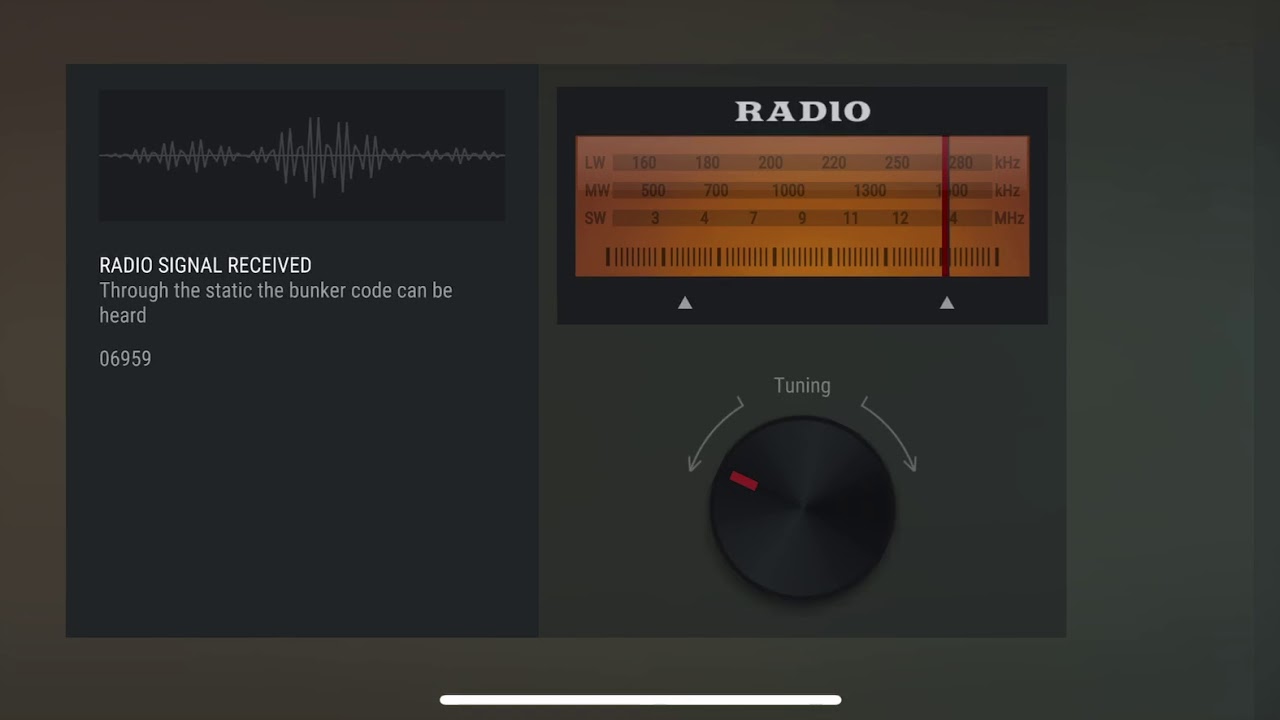This screenshot has width=1280, height=720.
Task: Click the 9 mark on SW band
Action: click(x=801, y=218)
